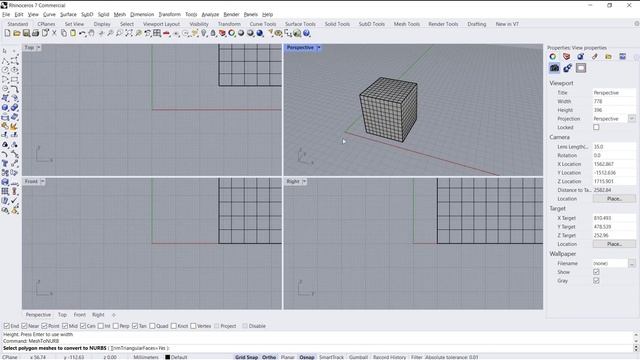Open the Surface menu
The height and width of the screenshot is (360, 640).
tap(68, 14)
